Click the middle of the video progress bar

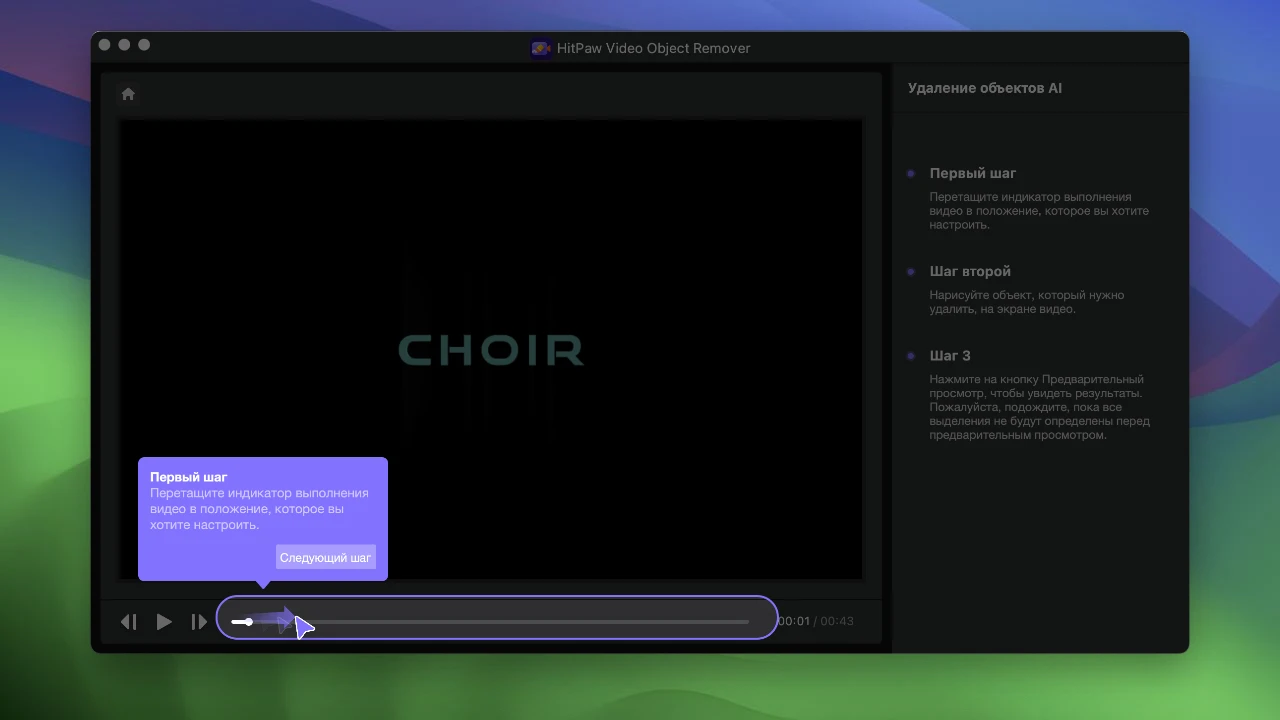click(490, 622)
